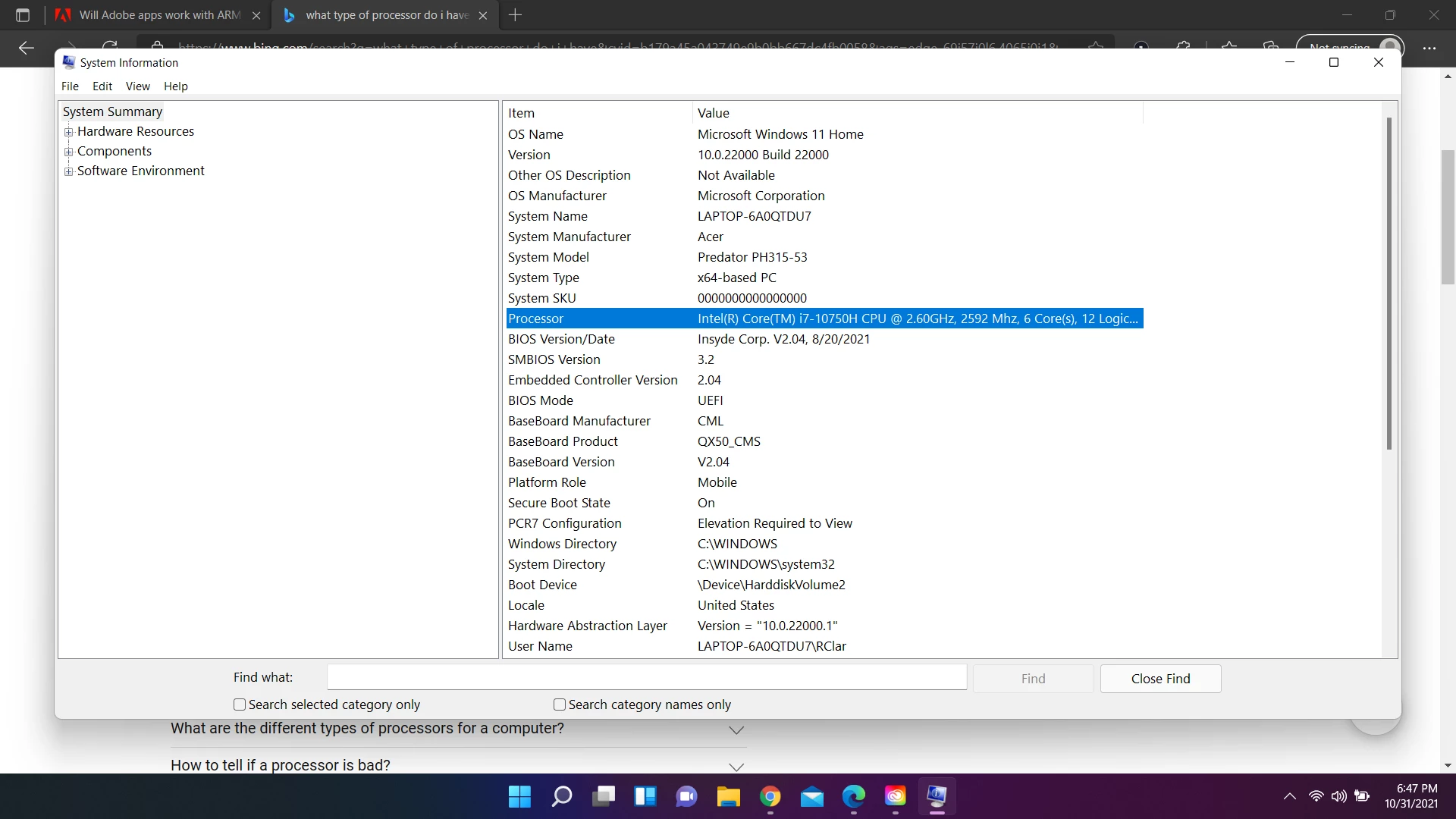Viewport: 1456px width, 819px height.
Task: Select the User Name row
Action: [x=824, y=646]
